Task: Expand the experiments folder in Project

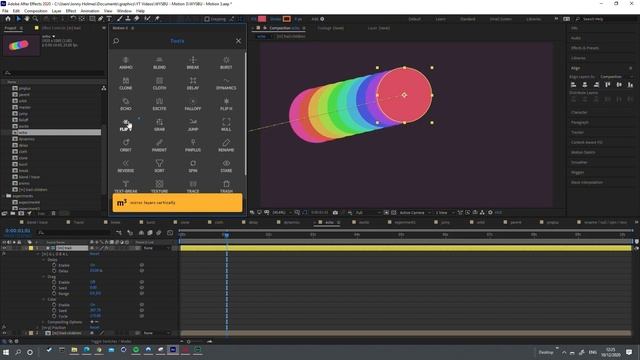Action: (x=4, y=196)
